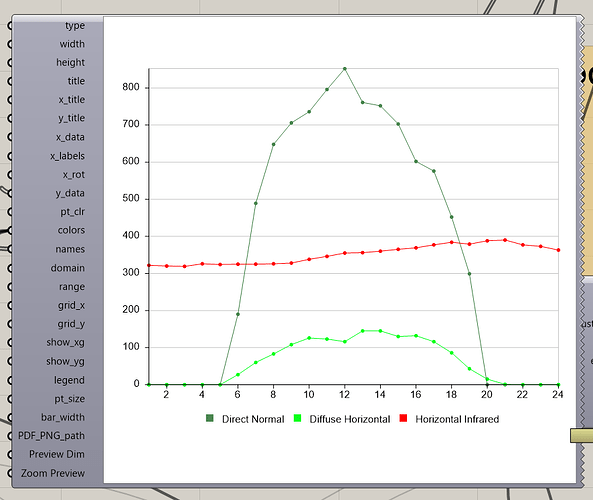Select the 'pt_size' input label
593x500 pixels.
(x=70, y=399)
